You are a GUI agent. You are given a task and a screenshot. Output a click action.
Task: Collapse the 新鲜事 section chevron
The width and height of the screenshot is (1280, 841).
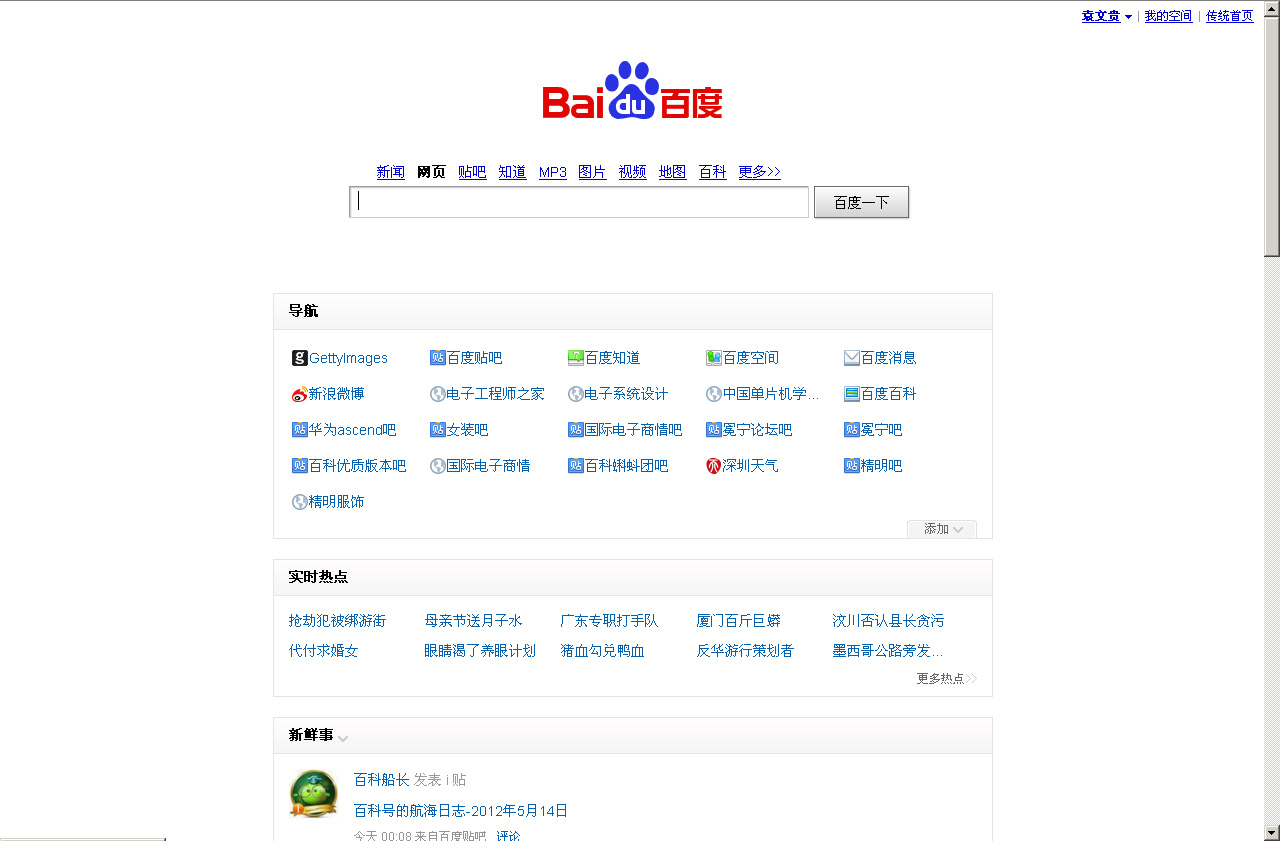click(x=343, y=738)
